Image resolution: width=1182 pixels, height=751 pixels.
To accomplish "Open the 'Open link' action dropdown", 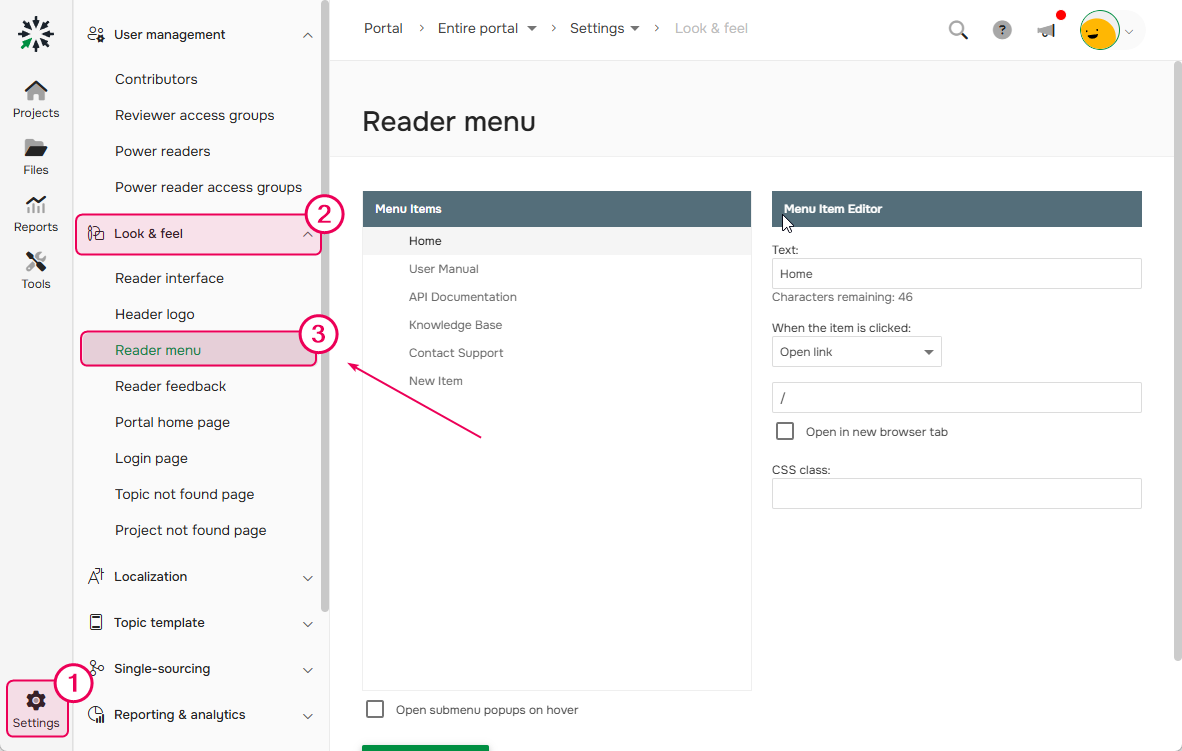I will click(857, 351).
